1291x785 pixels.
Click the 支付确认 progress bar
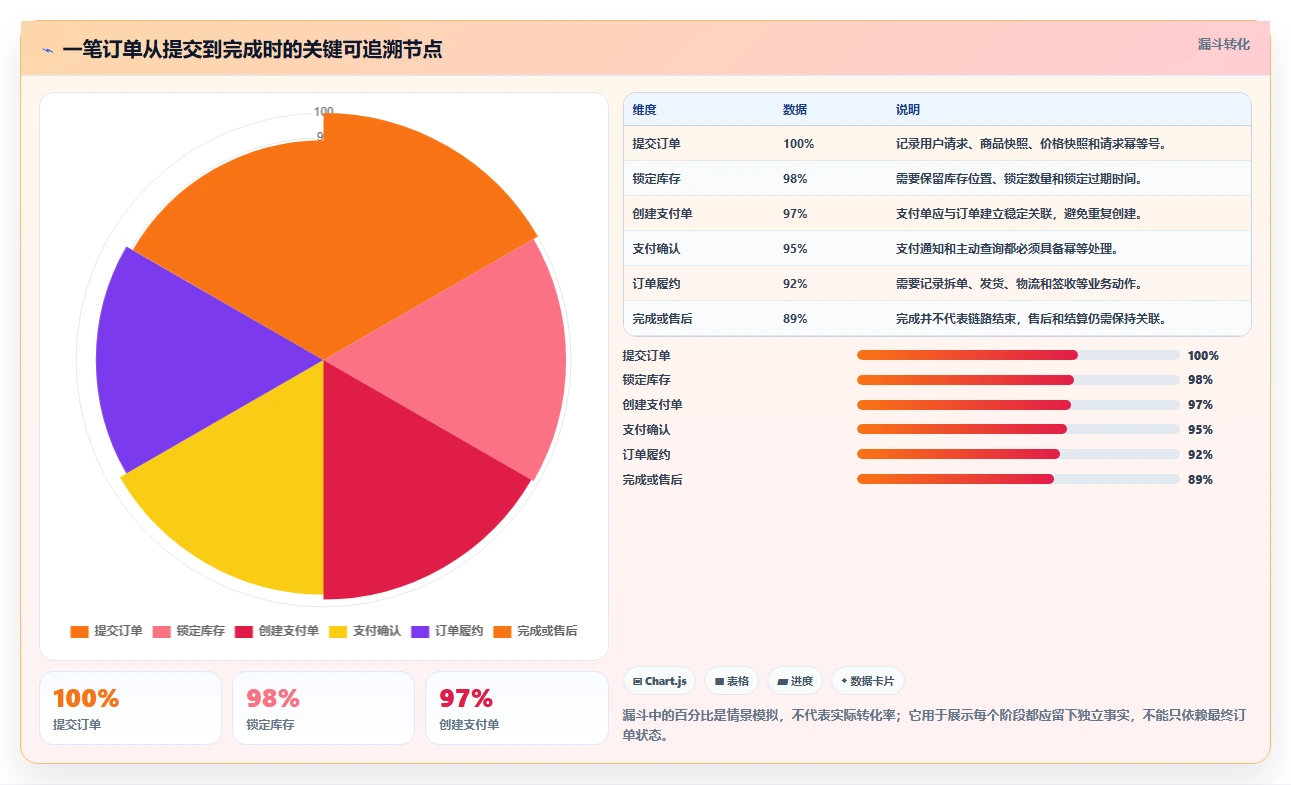tap(1018, 430)
